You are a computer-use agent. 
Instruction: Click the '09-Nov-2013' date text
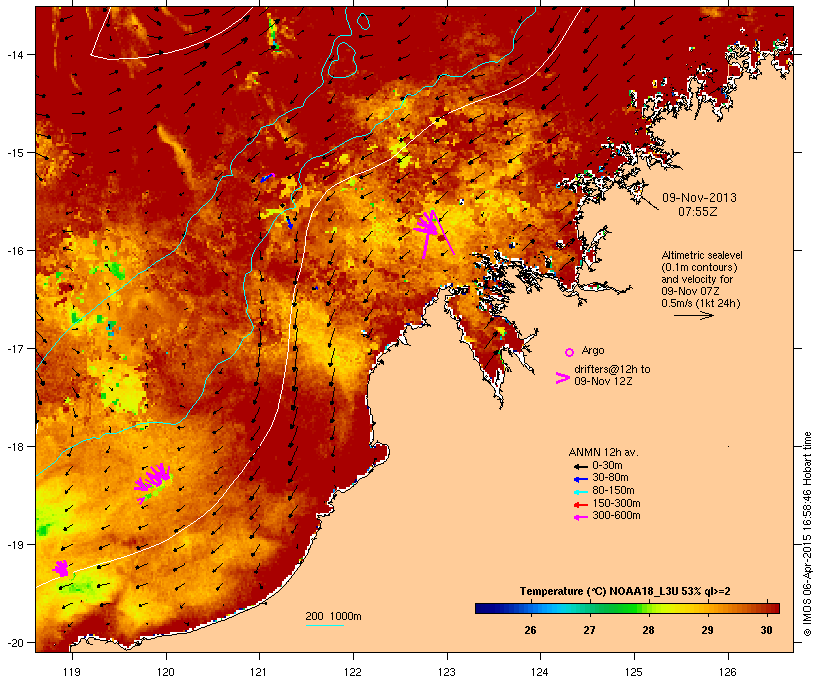pyautogui.click(x=699, y=198)
